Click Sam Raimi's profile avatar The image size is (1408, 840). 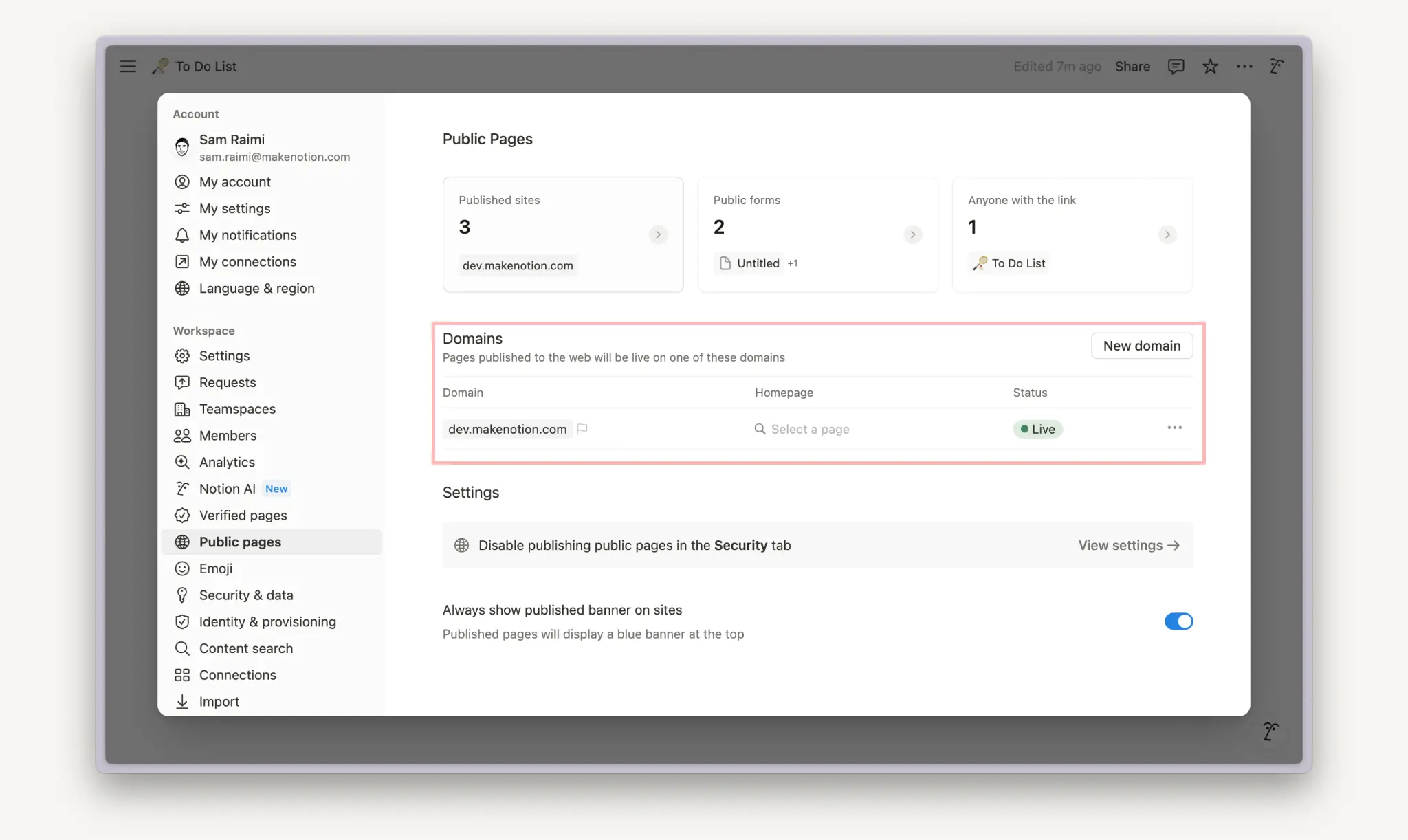coord(182,147)
